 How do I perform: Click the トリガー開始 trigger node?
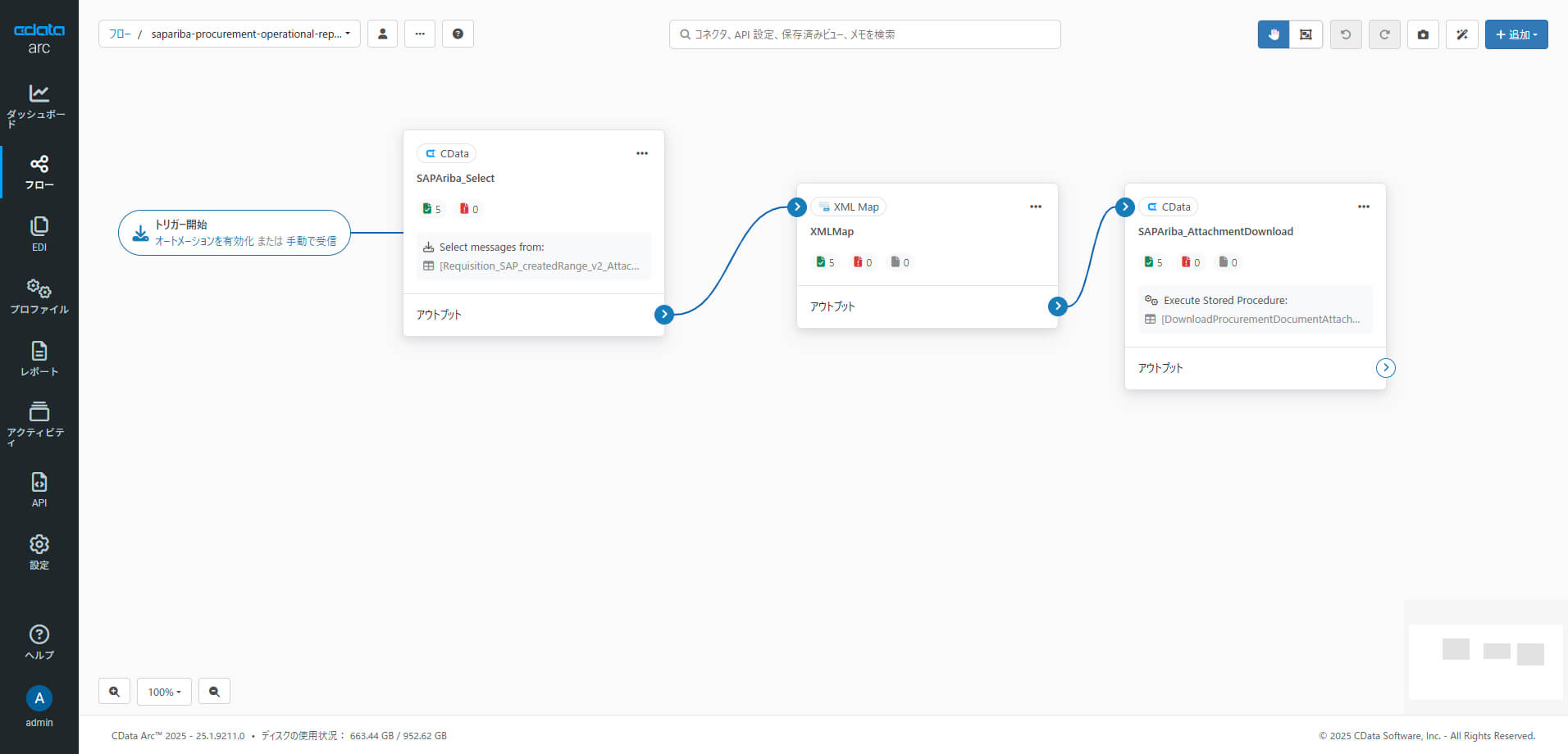pos(235,233)
